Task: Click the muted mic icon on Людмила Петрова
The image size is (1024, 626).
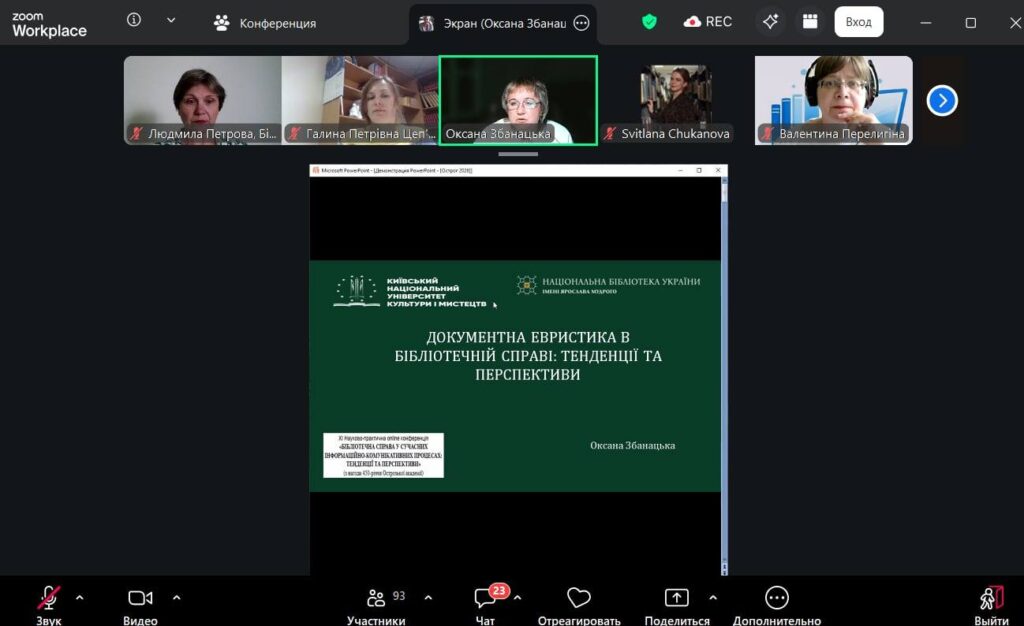Action: click(x=136, y=134)
